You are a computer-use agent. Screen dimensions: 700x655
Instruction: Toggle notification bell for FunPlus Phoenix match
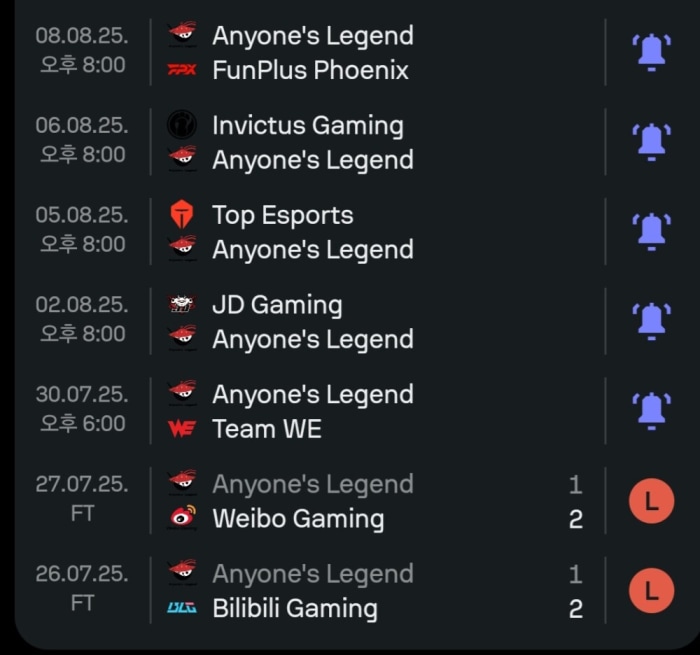(x=651, y=52)
